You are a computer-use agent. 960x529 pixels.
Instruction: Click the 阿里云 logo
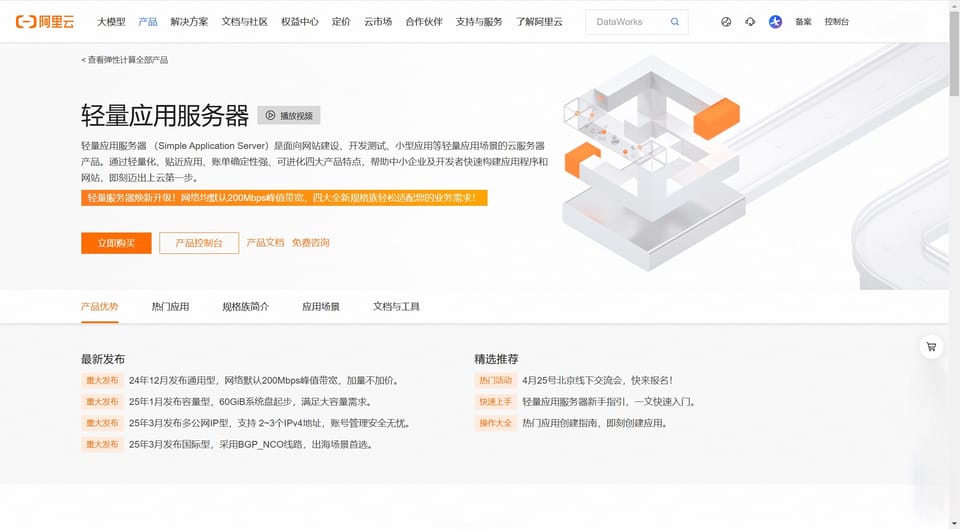45,21
